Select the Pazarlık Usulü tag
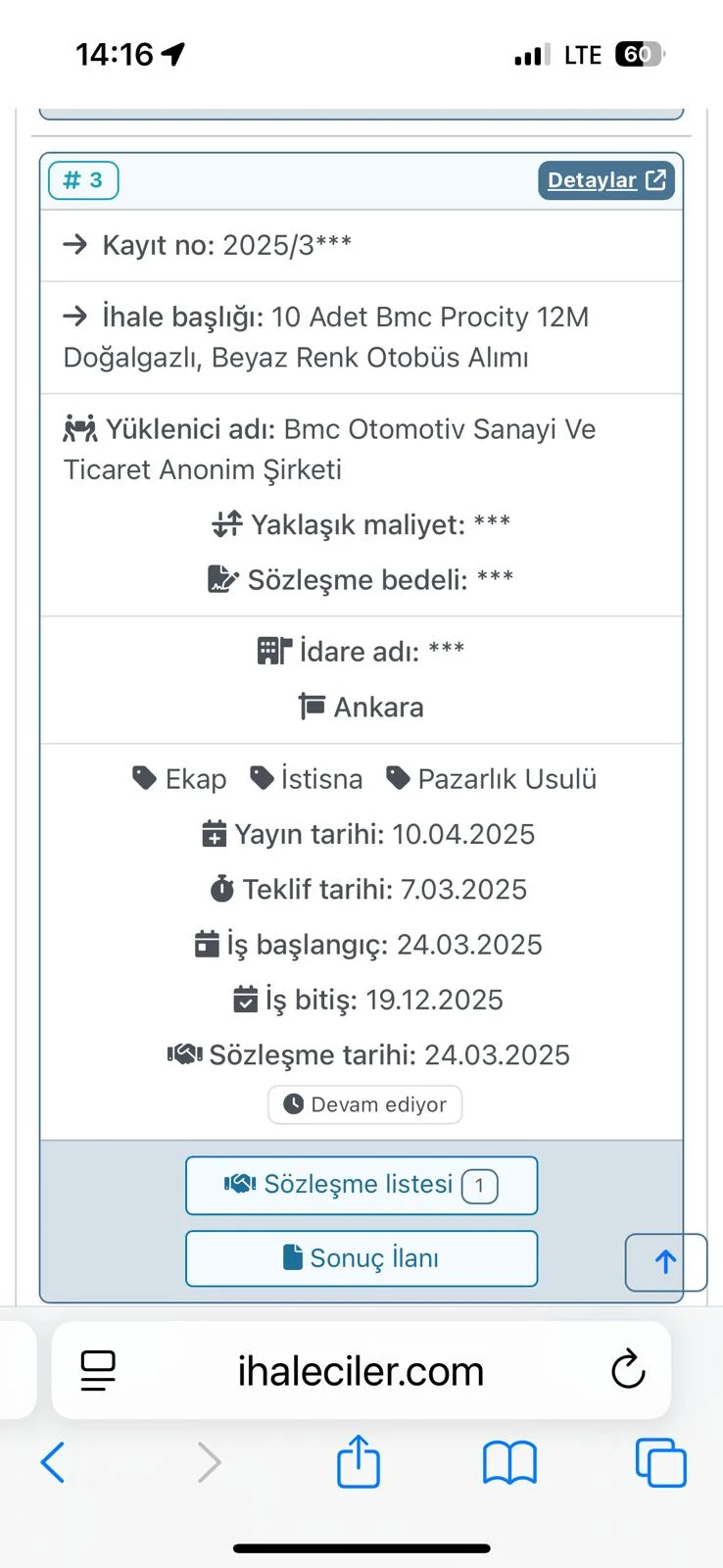The height and width of the screenshot is (1568, 723). pyautogui.click(x=492, y=779)
